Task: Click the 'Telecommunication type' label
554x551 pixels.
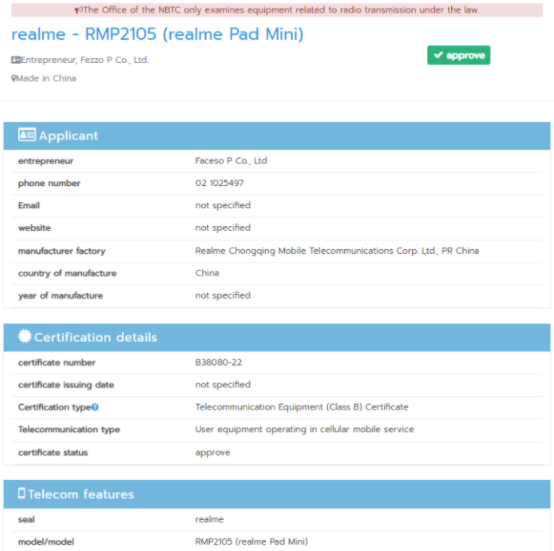Action: click(x=69, y=430)
